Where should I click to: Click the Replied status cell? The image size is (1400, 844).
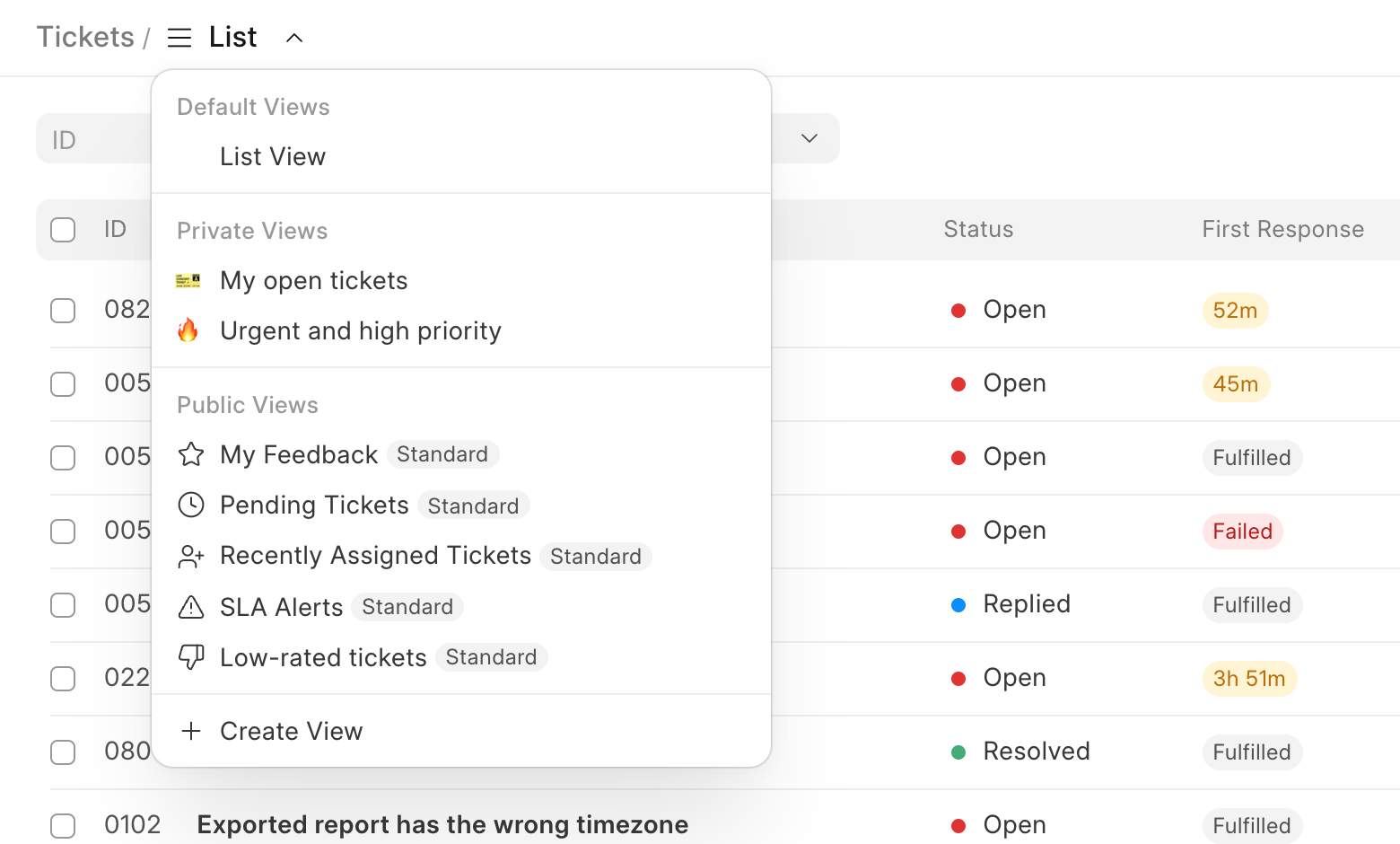pyautogui.click(x=1011, y=604)
